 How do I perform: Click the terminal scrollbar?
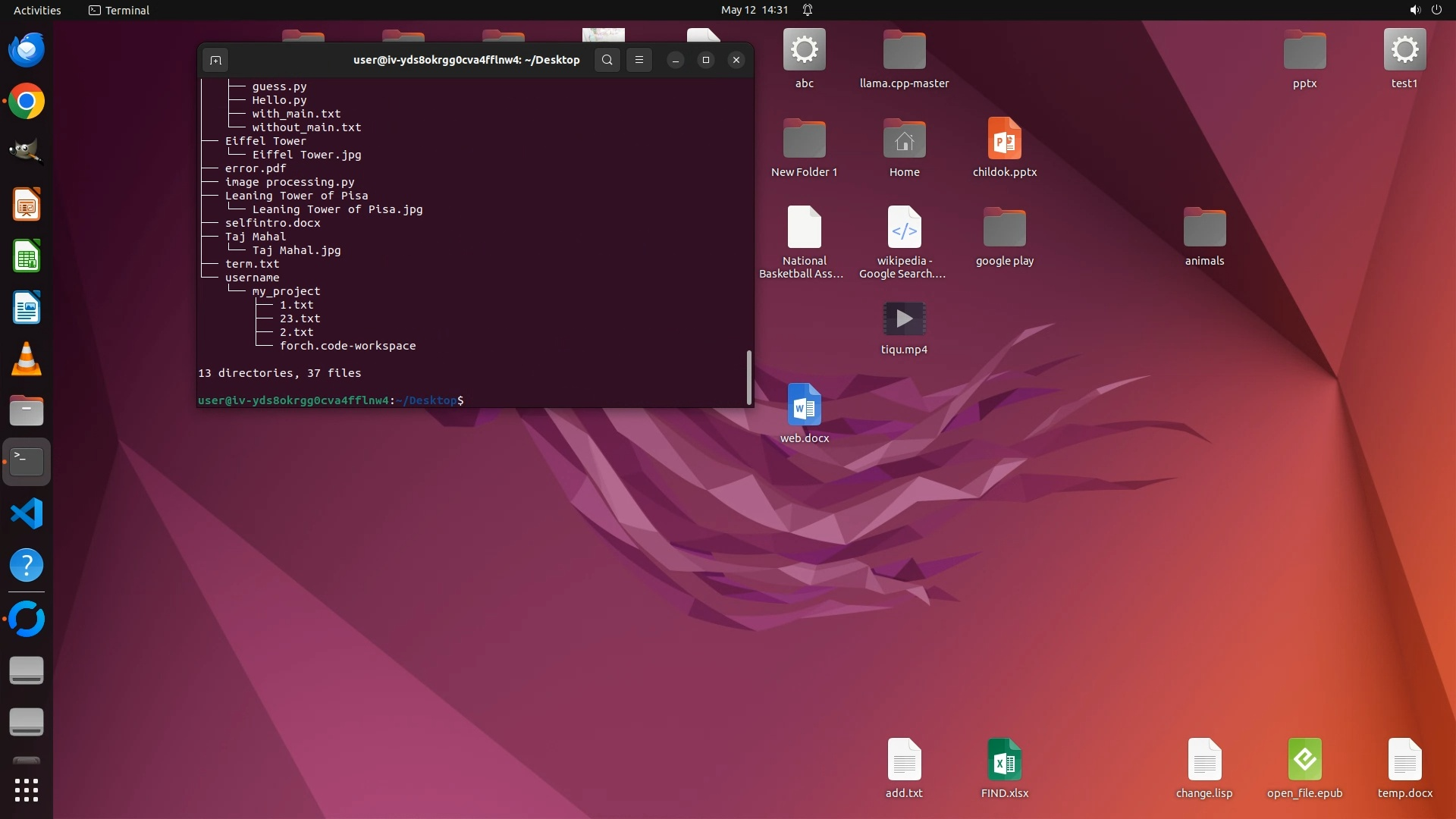(x=748, y=377)
